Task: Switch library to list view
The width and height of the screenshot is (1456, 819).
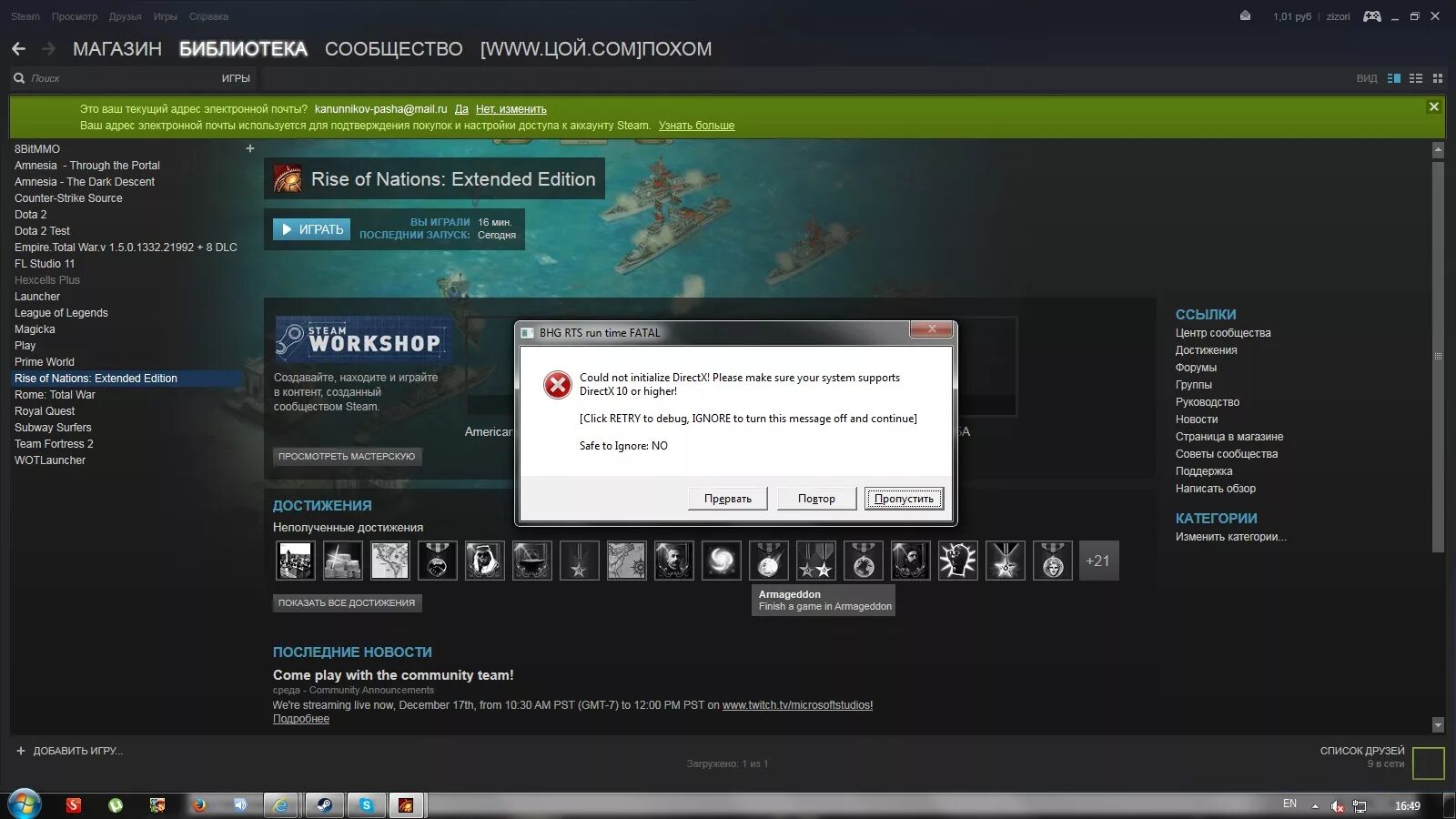Action: click(x=1416, y=78)
